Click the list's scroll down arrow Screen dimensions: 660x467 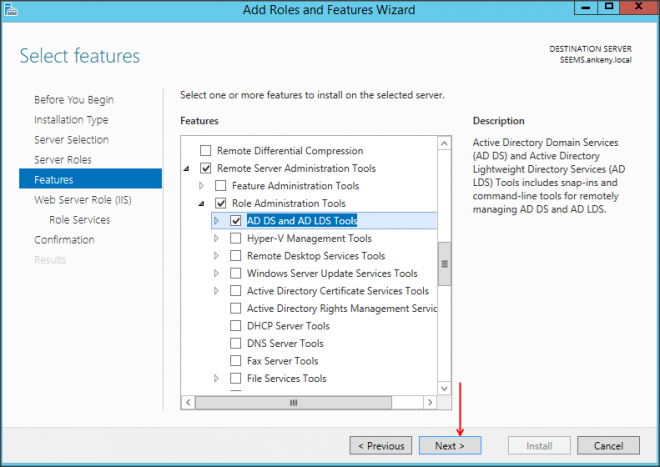pyautogui.click(x=444, y=387)
